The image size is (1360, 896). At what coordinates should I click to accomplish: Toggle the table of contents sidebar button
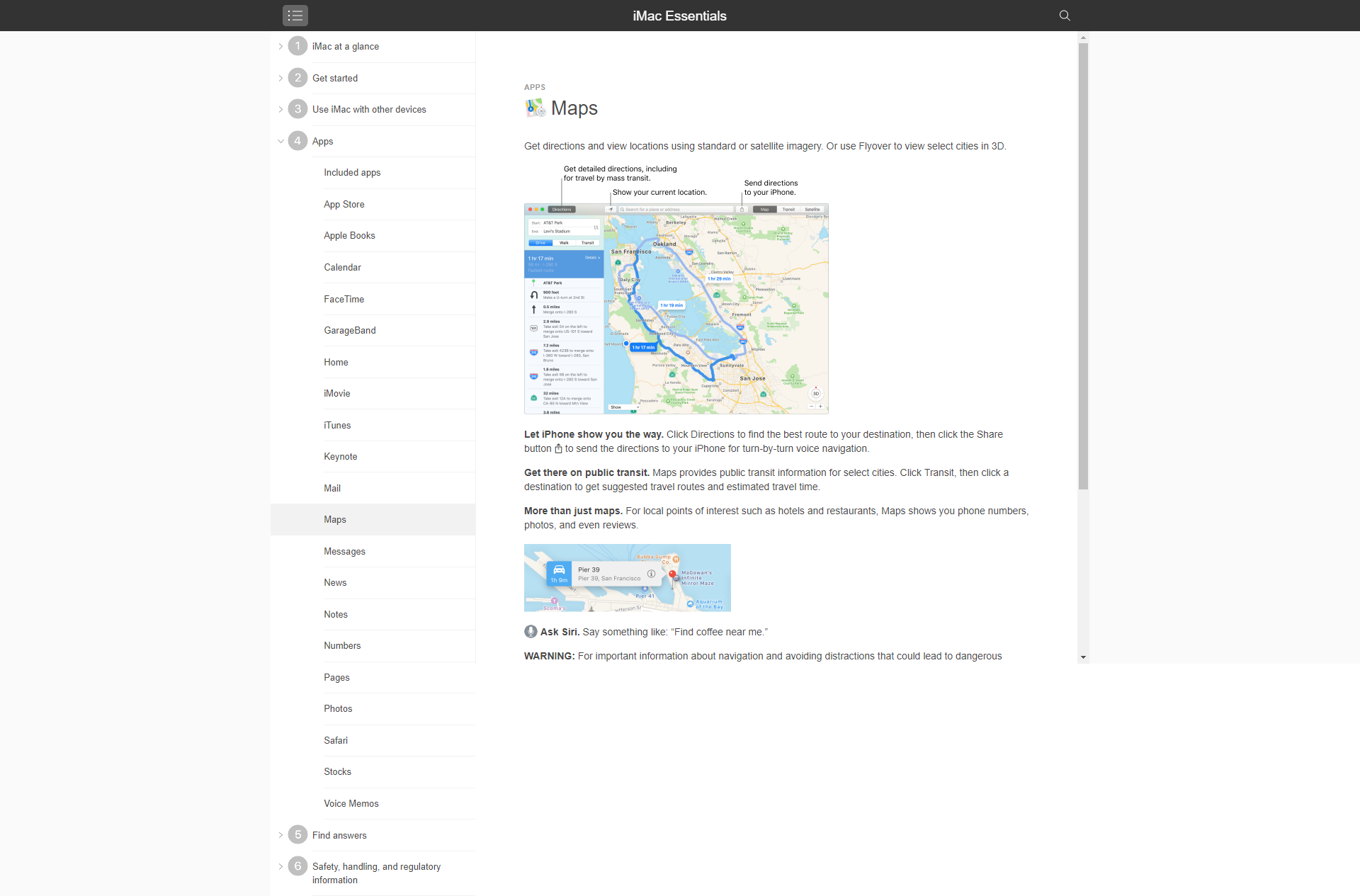click(x=295, y=16)
